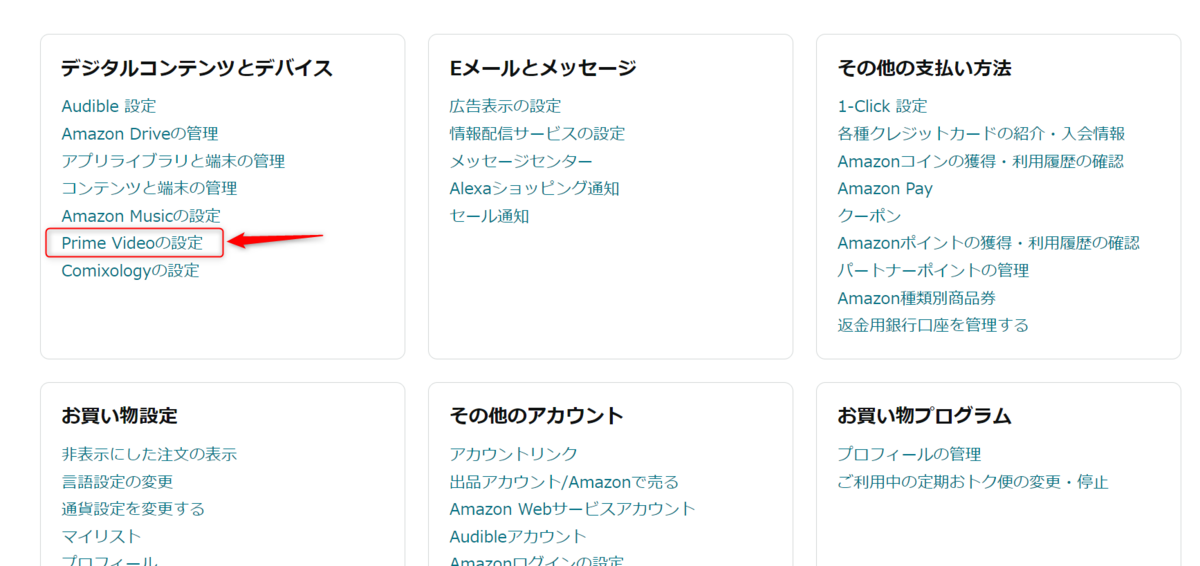Open プロフィールの管理 link

(x=909, y=454)
